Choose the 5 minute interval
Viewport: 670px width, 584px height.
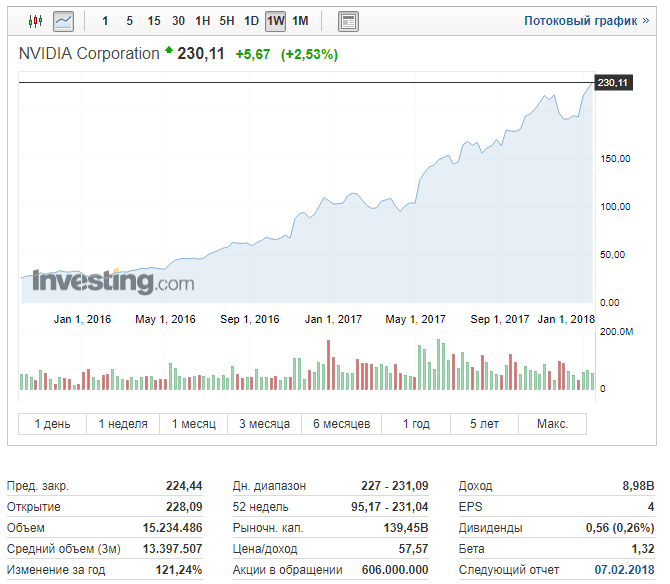tap(129, 21)
